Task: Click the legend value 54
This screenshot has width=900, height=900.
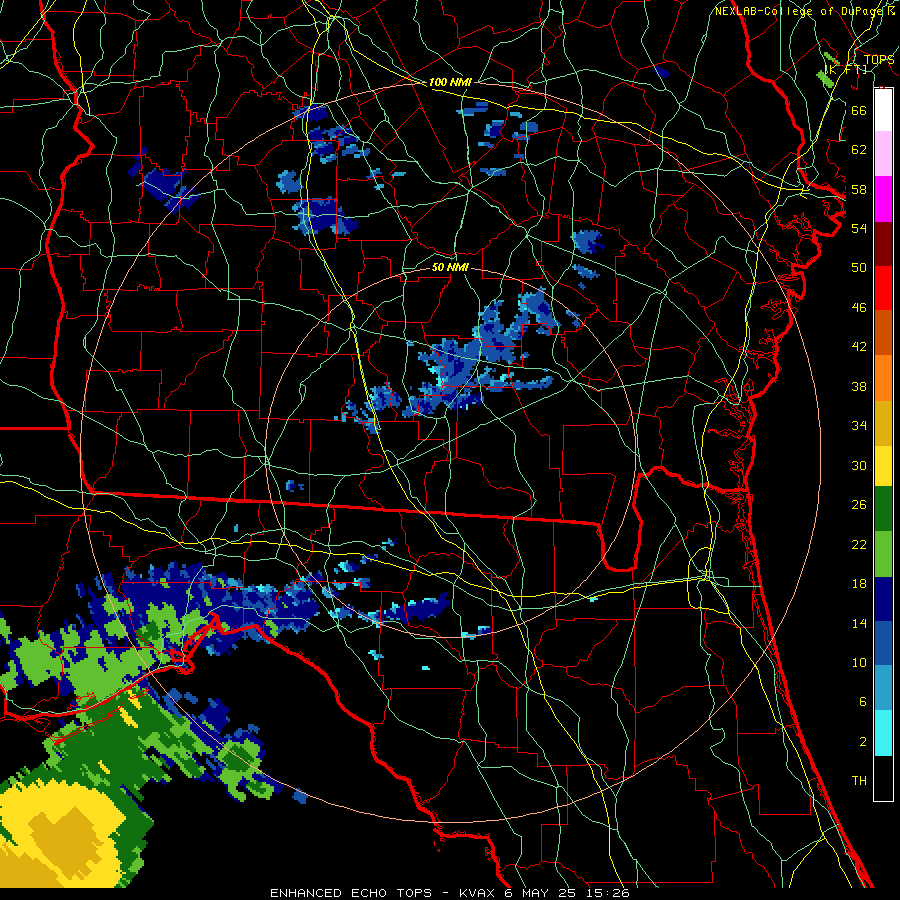Action: coord(859,228)
